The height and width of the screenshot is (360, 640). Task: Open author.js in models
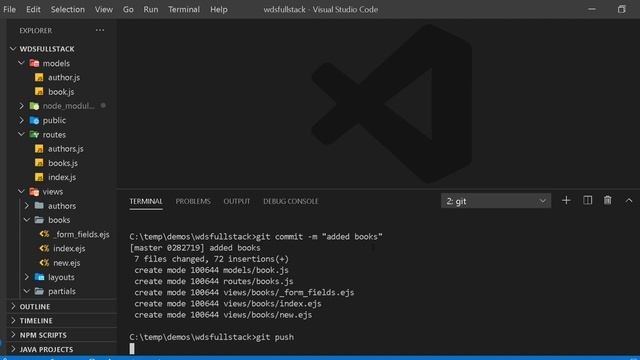click(64, 78)
